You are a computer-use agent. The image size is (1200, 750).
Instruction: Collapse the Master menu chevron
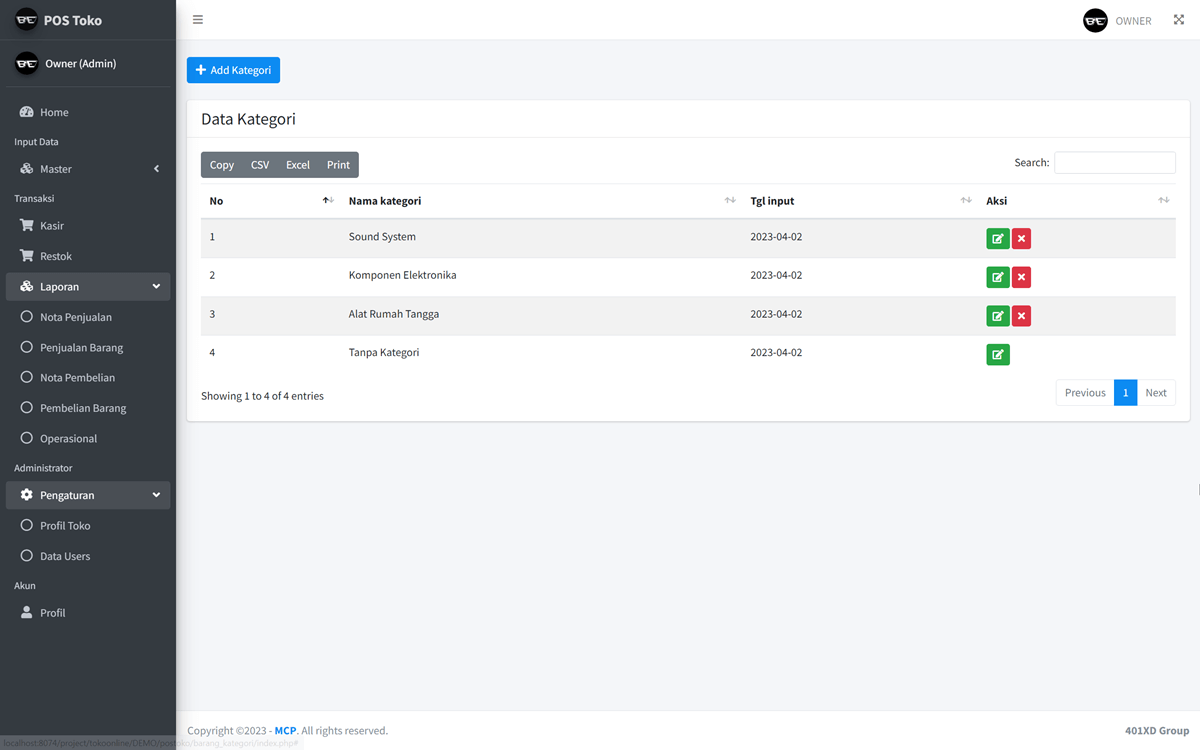(x=156, y=168)
